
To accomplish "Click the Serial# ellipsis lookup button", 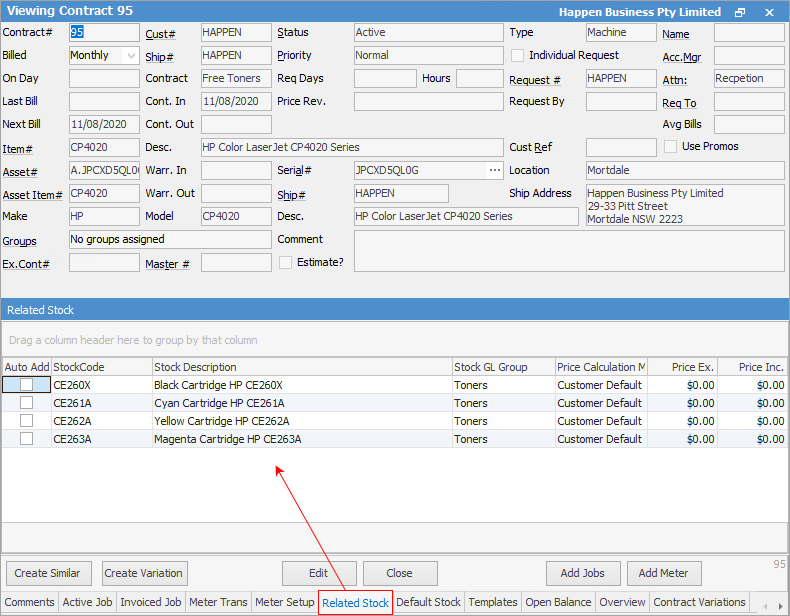I will pos(494,171).
